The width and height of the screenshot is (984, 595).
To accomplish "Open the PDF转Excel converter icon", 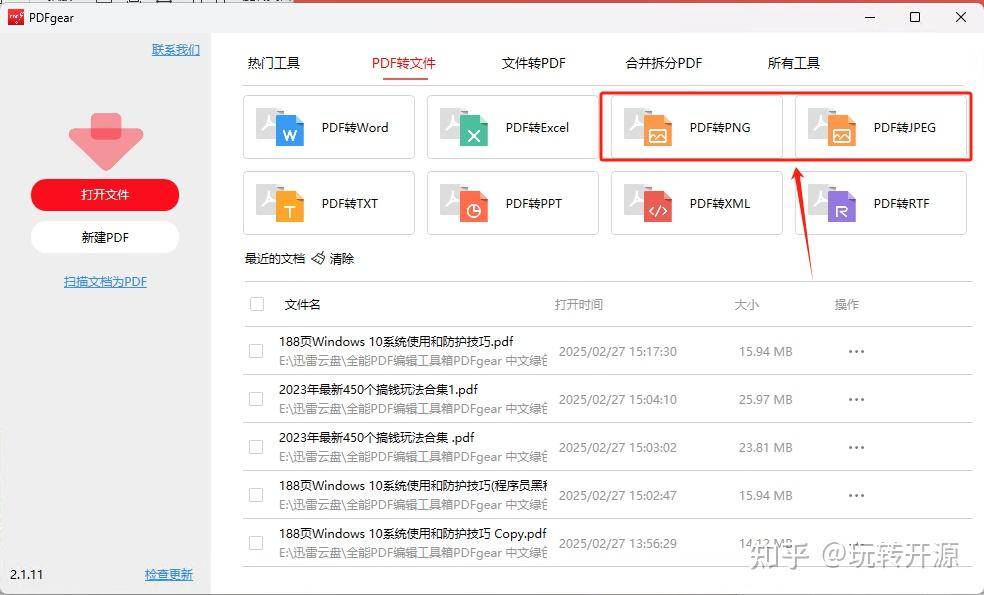I will [x=464, y=127].
